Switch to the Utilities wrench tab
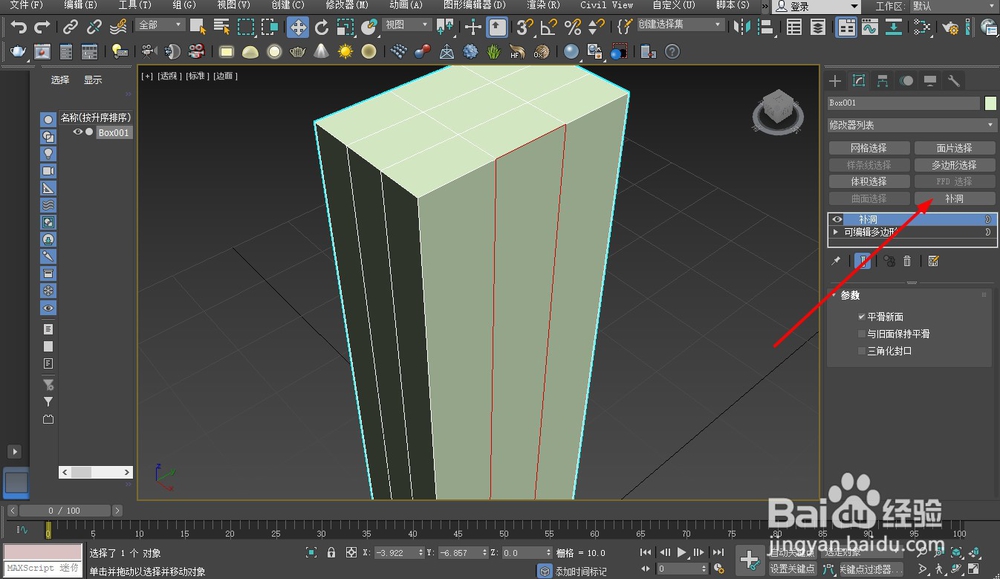Viewport: 1000px width, 579px height. [x=954, y=81]
